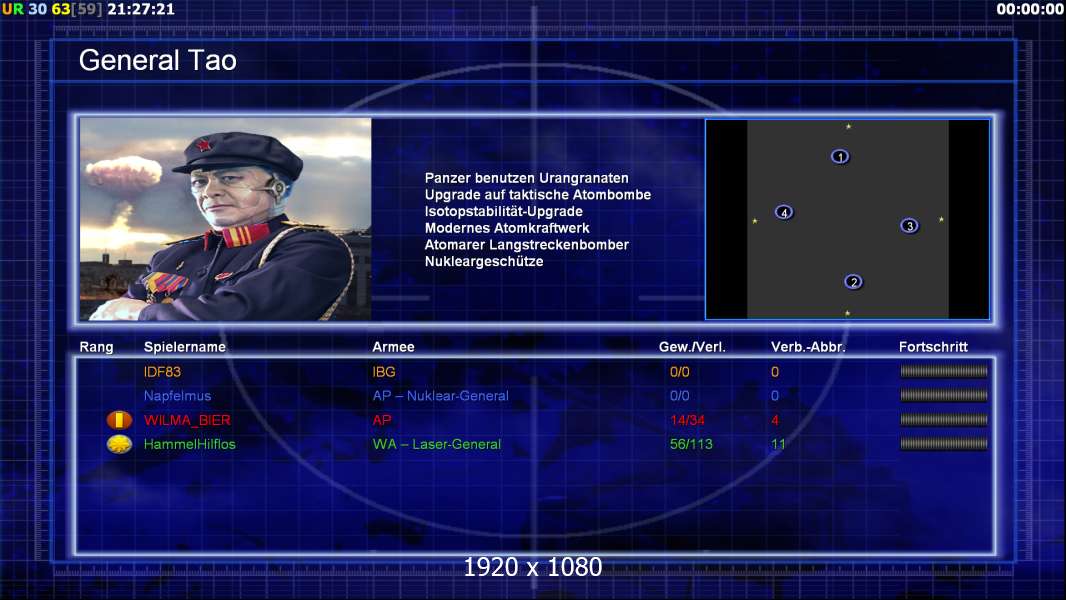
Task: Click WILMA_BIER's army label AP
Action: [x=382, y=420]
